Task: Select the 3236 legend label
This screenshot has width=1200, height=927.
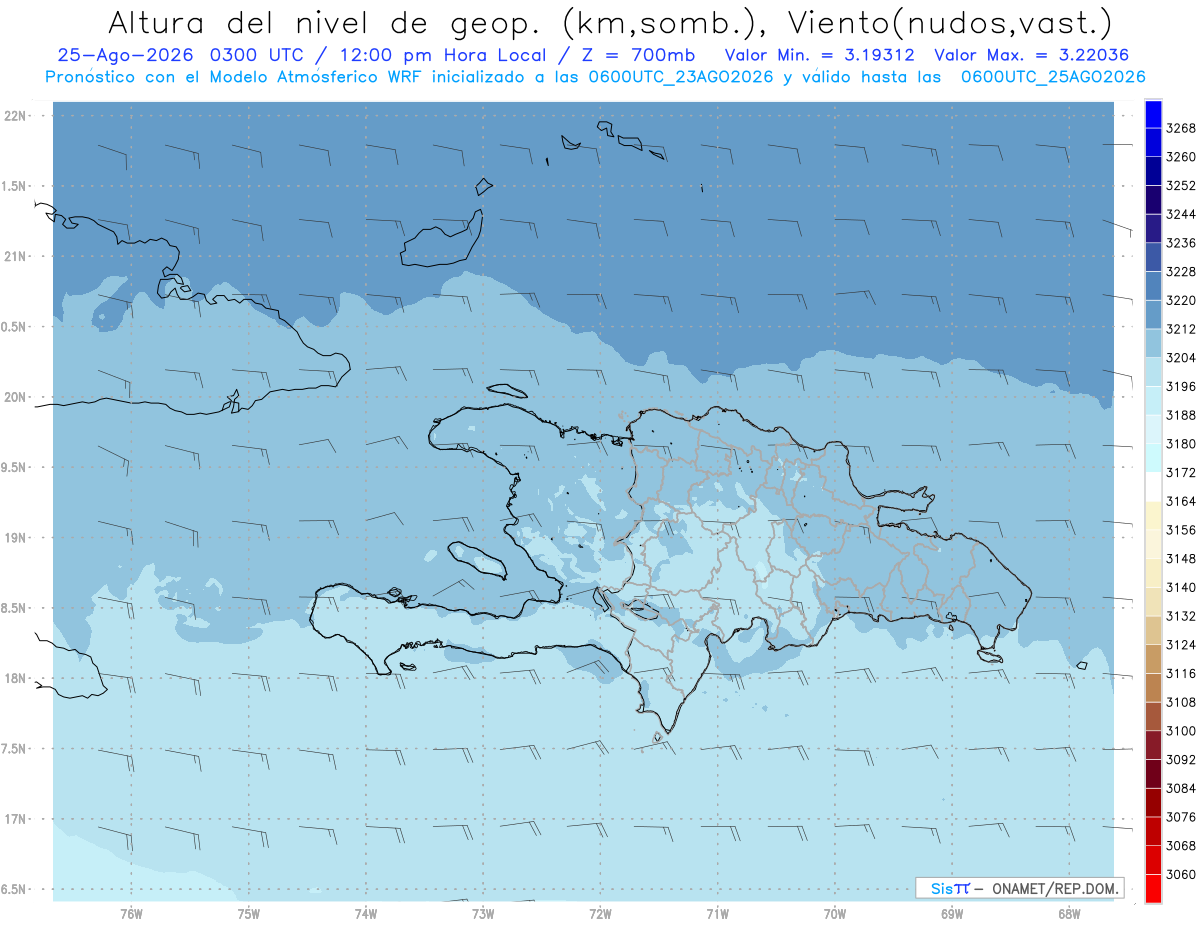Action: coord(1180,243)
